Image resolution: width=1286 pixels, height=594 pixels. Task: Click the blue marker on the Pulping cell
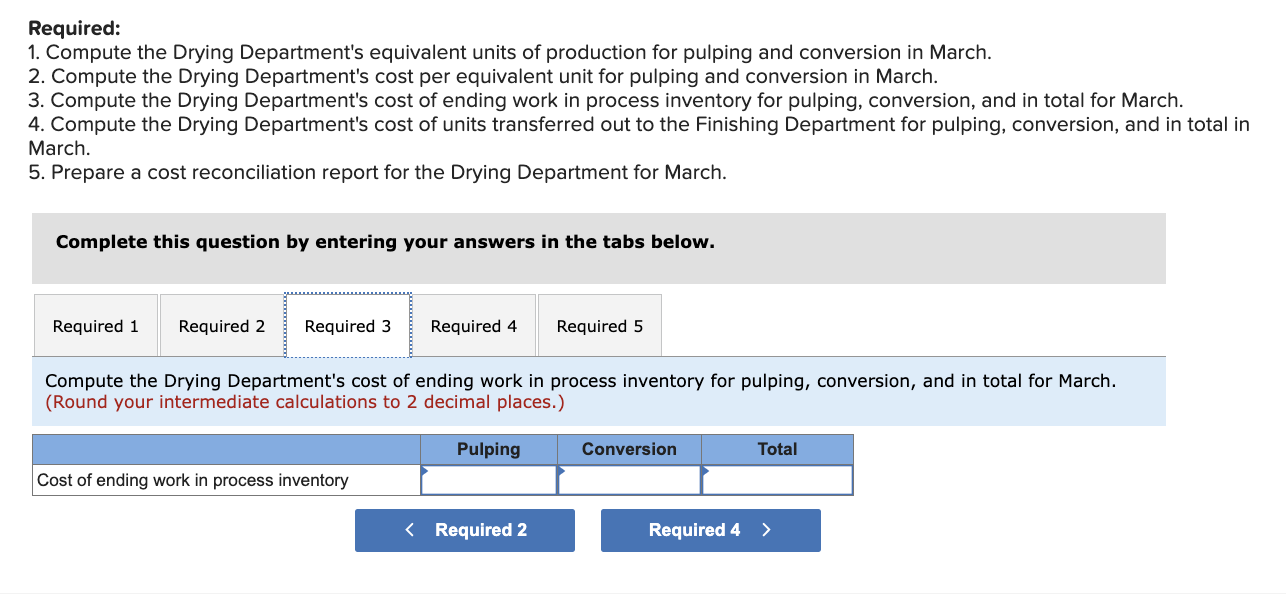(x=424, y=471)
